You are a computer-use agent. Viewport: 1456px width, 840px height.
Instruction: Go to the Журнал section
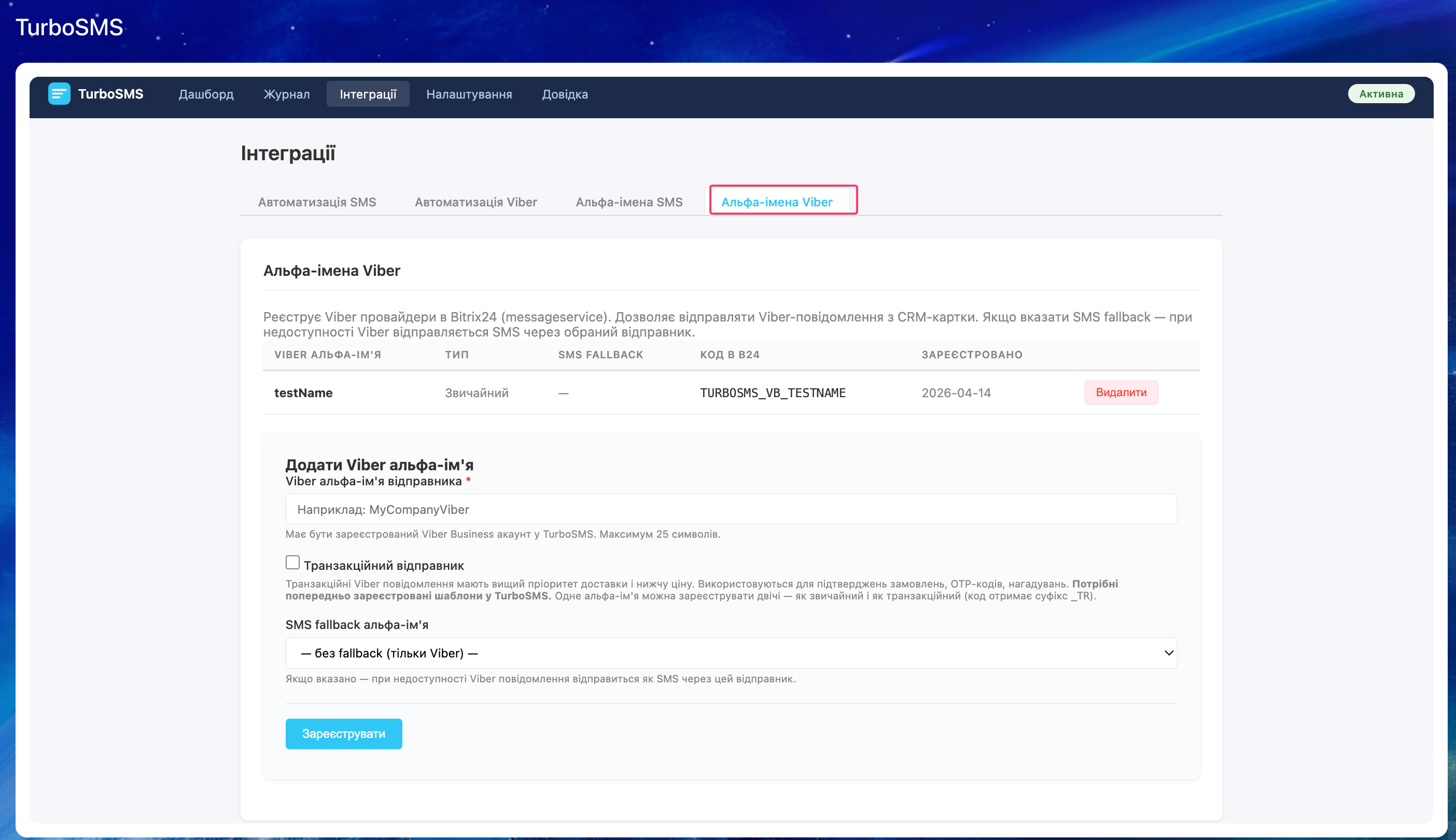(x=287, y=94)
